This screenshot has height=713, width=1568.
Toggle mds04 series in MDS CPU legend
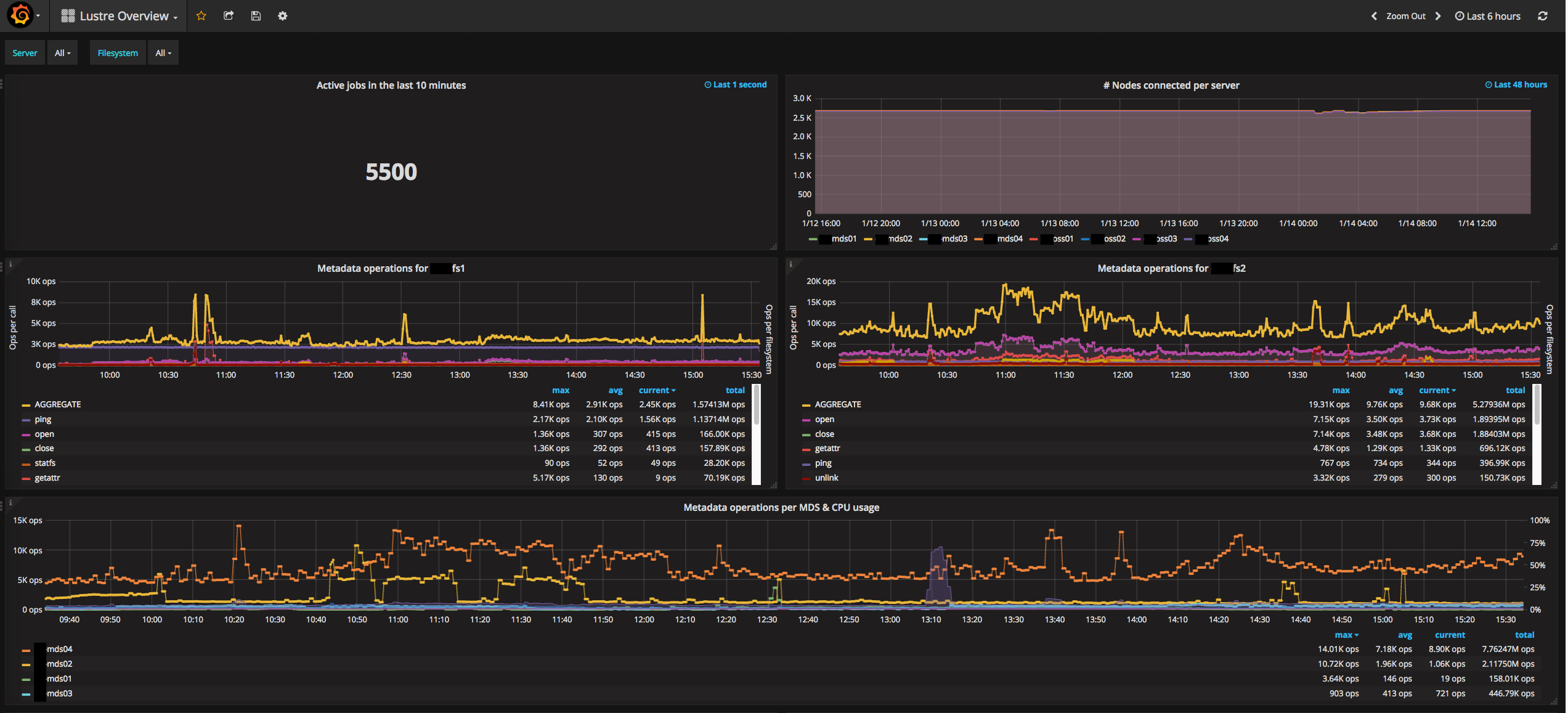59,650
